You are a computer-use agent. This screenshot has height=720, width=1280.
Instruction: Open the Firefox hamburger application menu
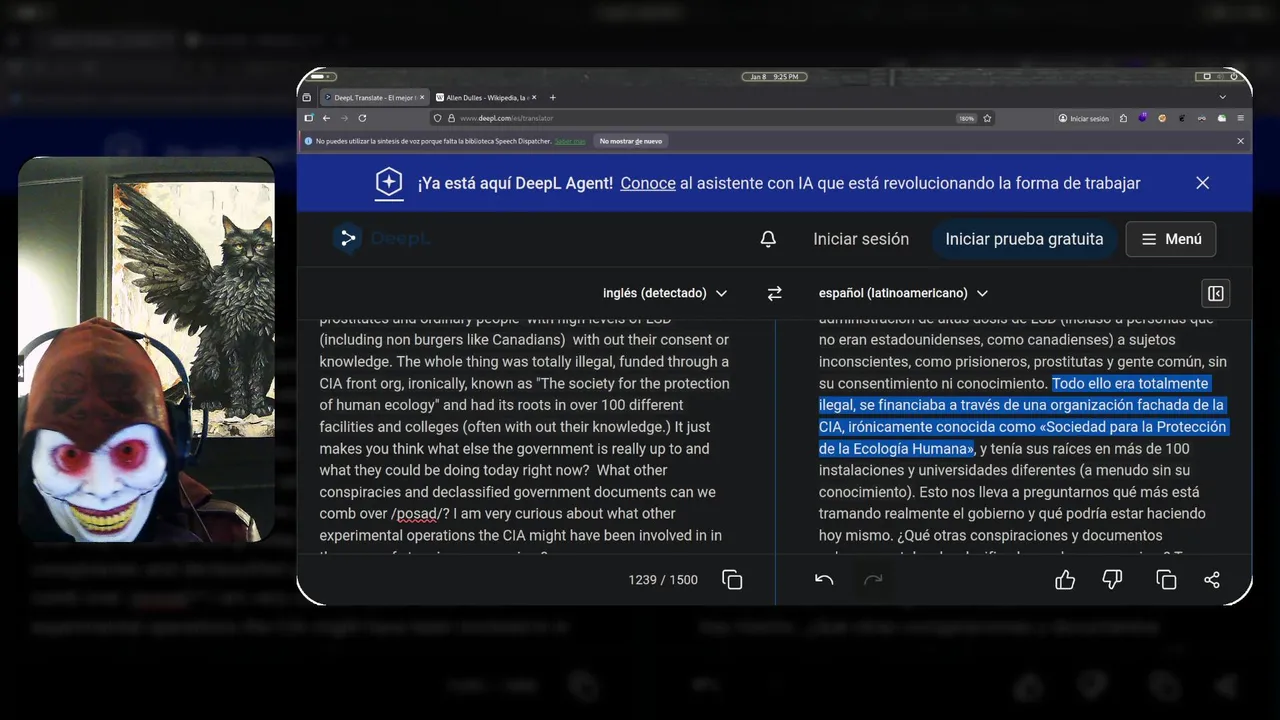[x=1241, y=118]
